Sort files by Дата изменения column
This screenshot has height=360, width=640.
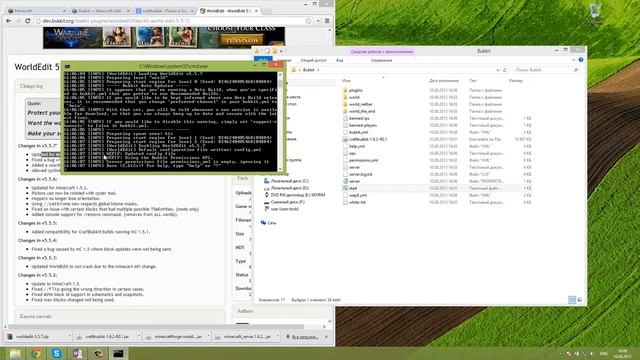pyautogui.click(x=444, y=81)
